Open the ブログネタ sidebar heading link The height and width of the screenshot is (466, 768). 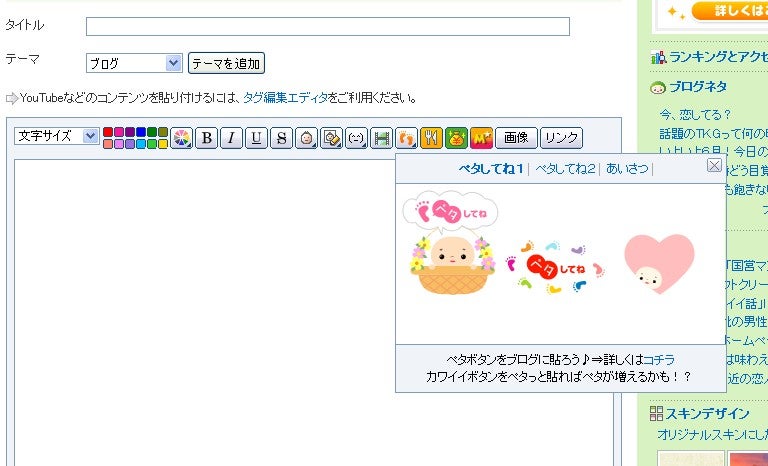(698, 87)
